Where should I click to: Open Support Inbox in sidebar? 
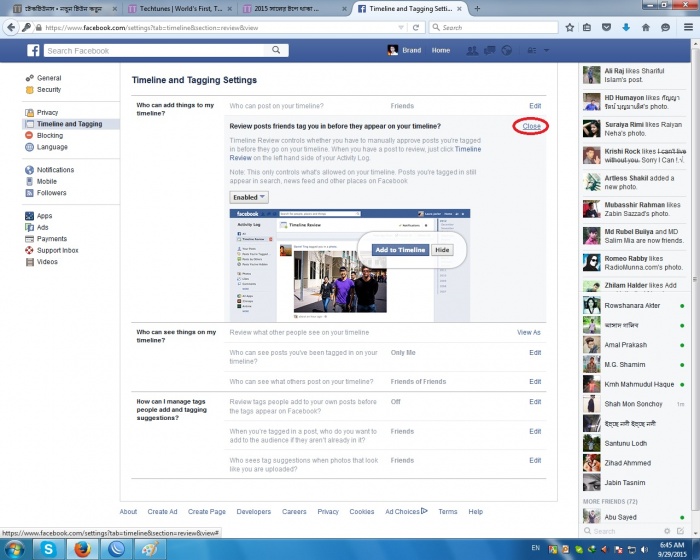(57, 251)
